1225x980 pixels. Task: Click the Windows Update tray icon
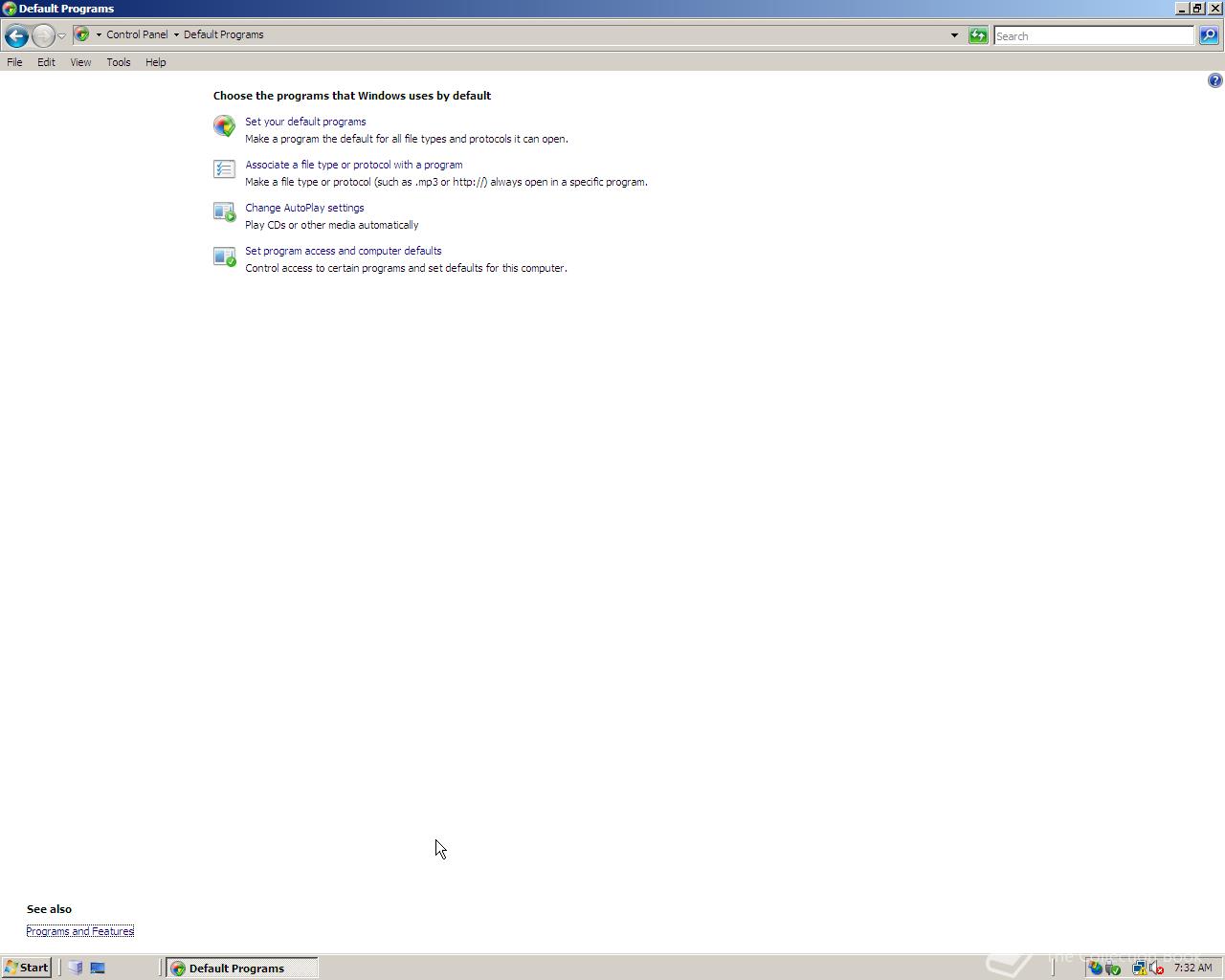pyautogui.click(x=1096, y=968)
